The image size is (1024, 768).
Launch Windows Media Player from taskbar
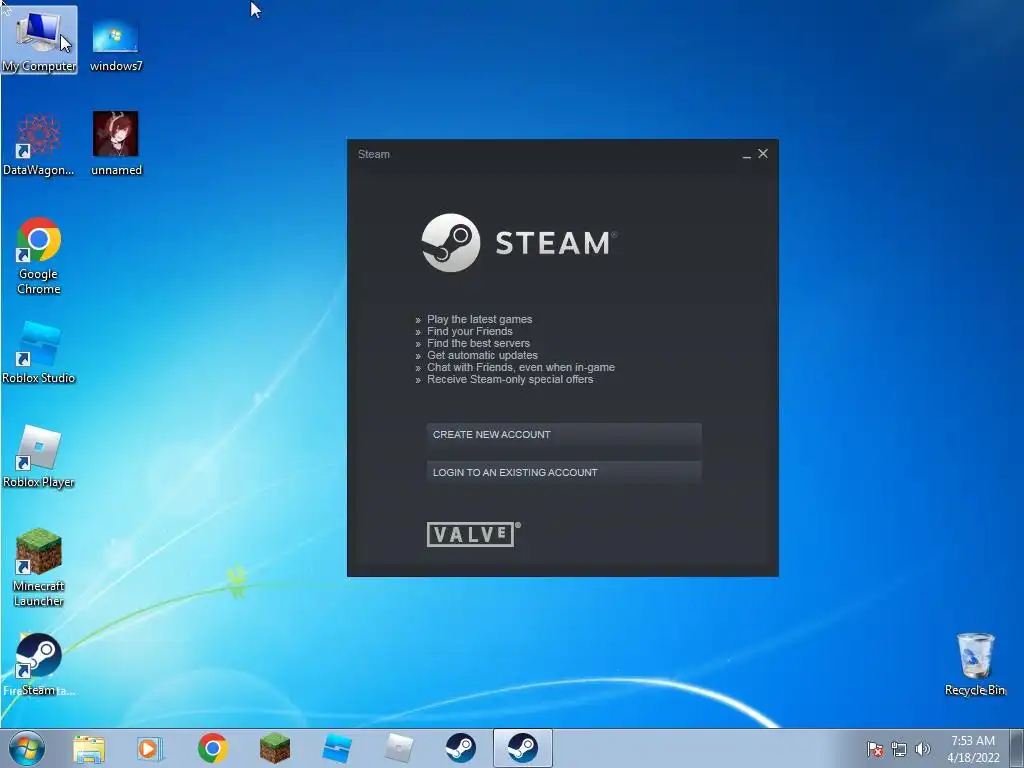(x=150, y=749)
